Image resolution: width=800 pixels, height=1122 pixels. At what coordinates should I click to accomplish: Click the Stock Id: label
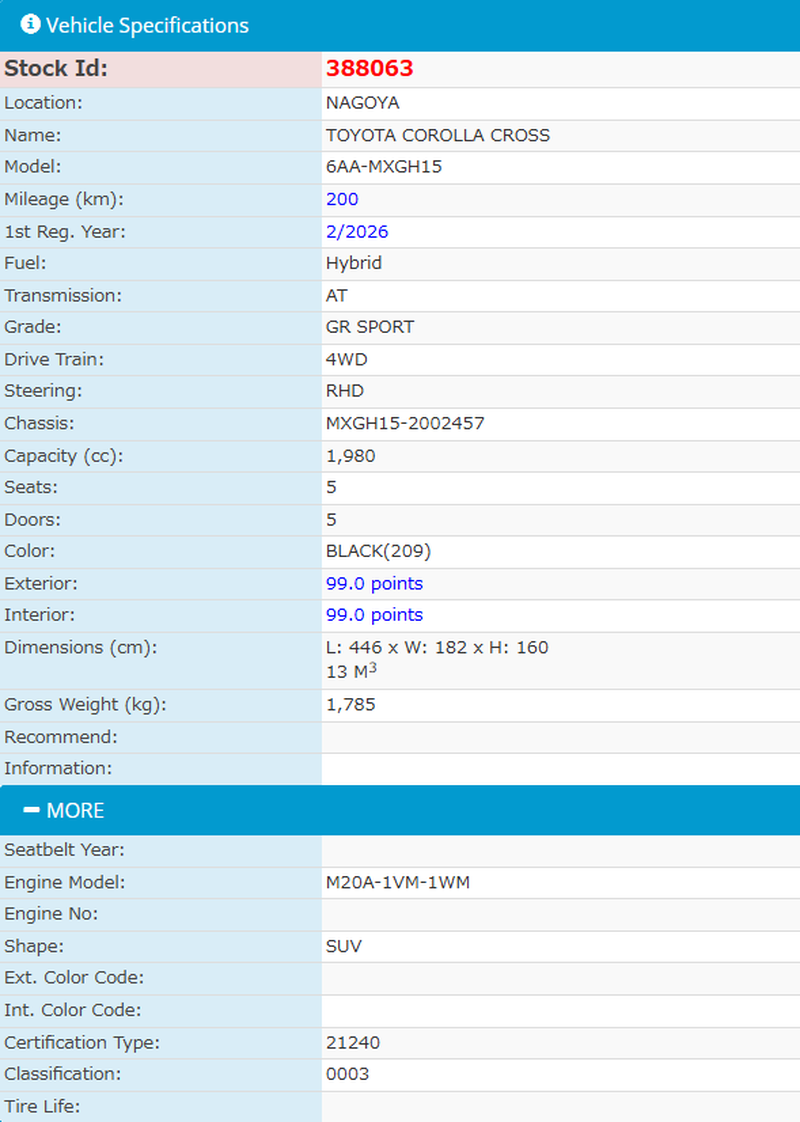56,69
